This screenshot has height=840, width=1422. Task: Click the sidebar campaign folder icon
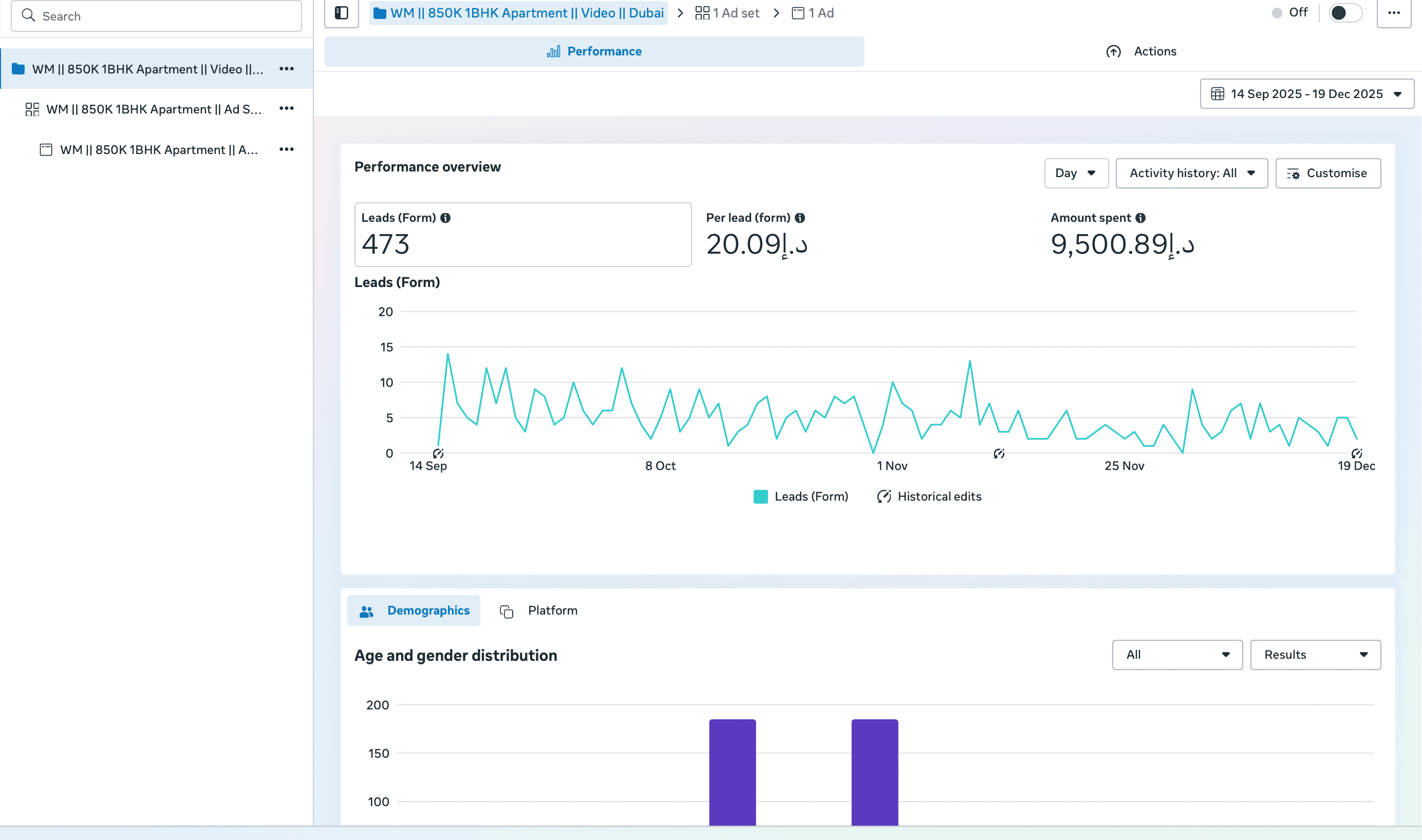(18, 68)
